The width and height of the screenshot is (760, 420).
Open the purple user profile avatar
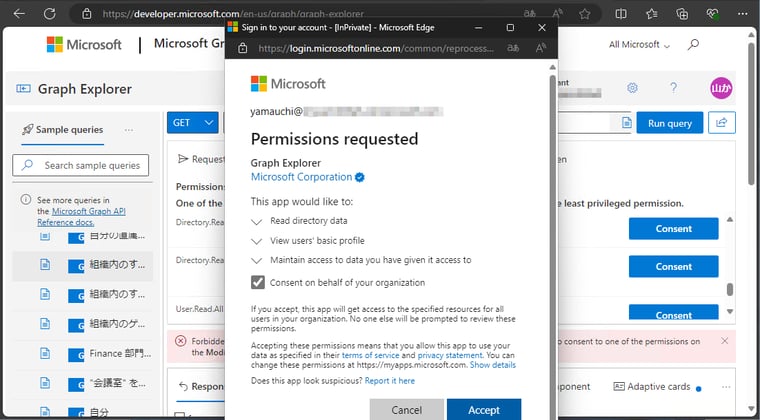(721, 88)
